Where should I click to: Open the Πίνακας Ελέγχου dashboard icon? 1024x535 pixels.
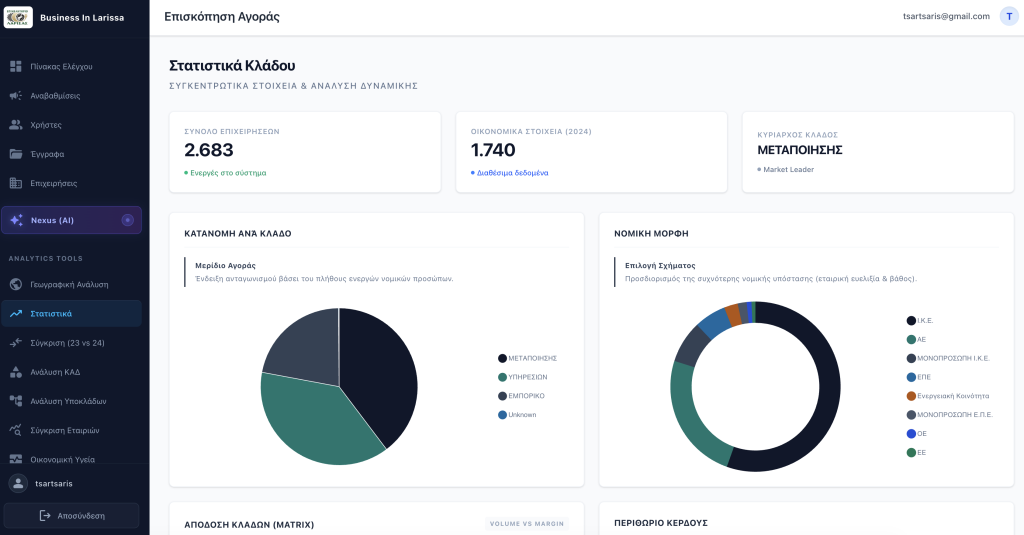click(16, 67)
